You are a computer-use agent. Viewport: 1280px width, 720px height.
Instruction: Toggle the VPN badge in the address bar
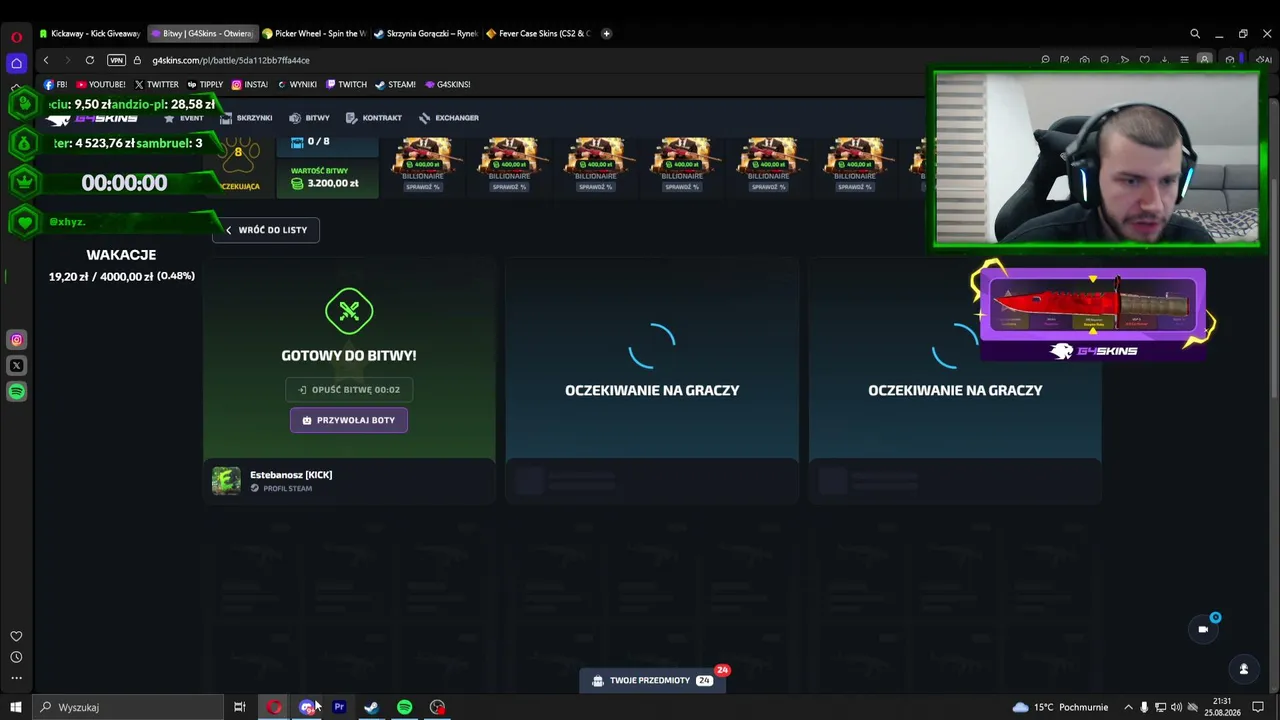coord(117,60)
